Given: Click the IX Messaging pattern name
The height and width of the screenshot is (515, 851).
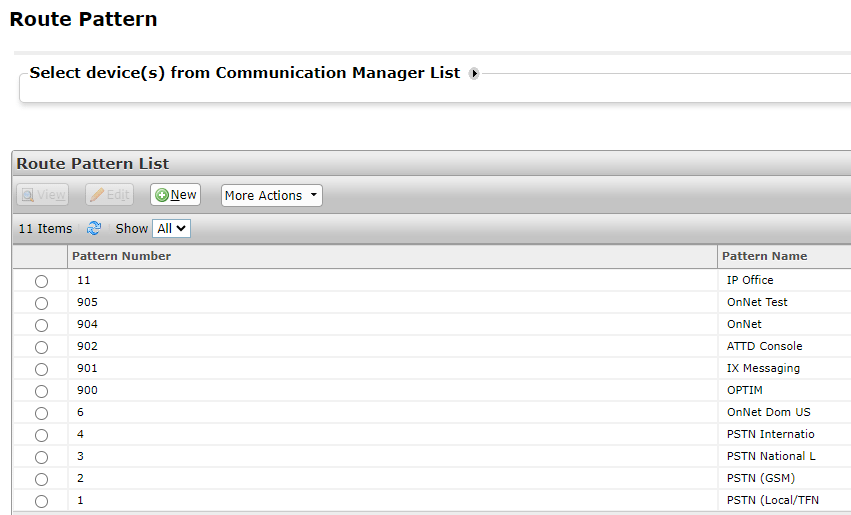Looking at the screenshot, I should pos(763,368).
